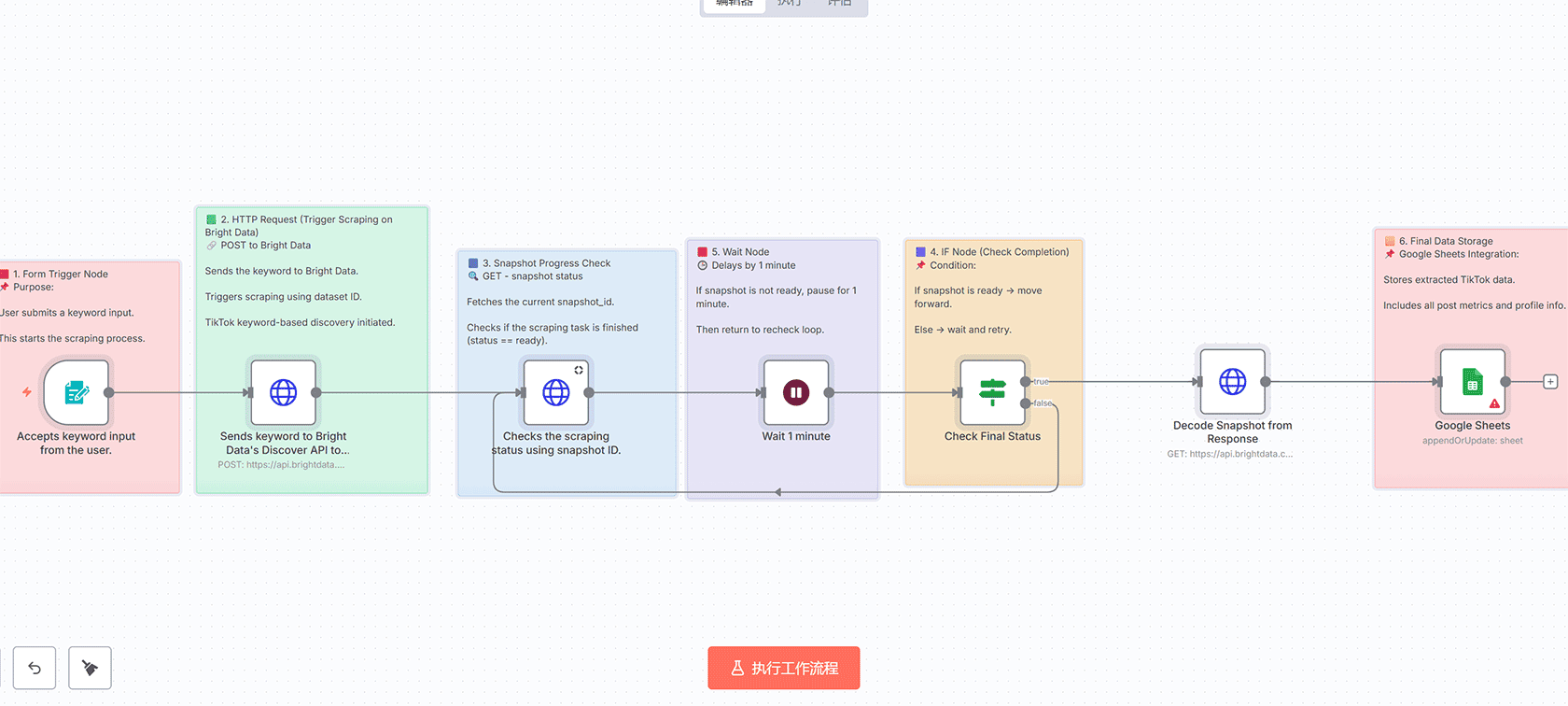
Task: Open the 评估 tab
Action: (840, 4)
